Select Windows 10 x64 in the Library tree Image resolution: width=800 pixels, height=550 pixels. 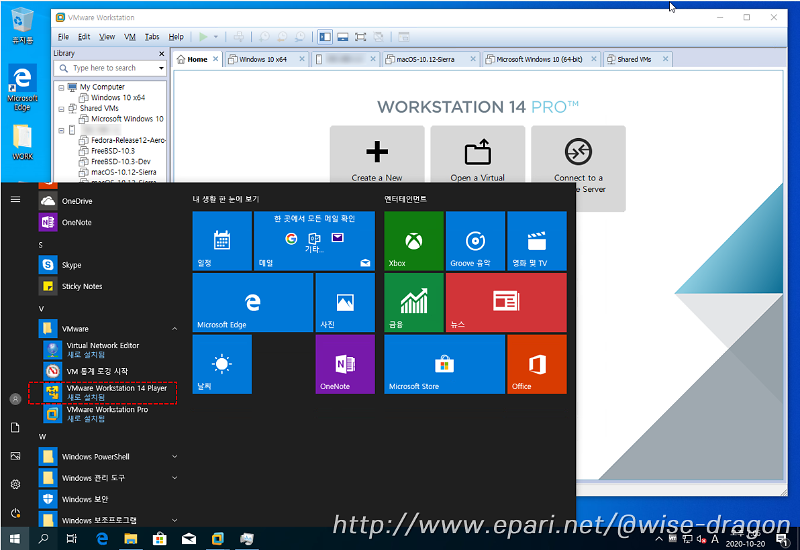pos(112,97)
